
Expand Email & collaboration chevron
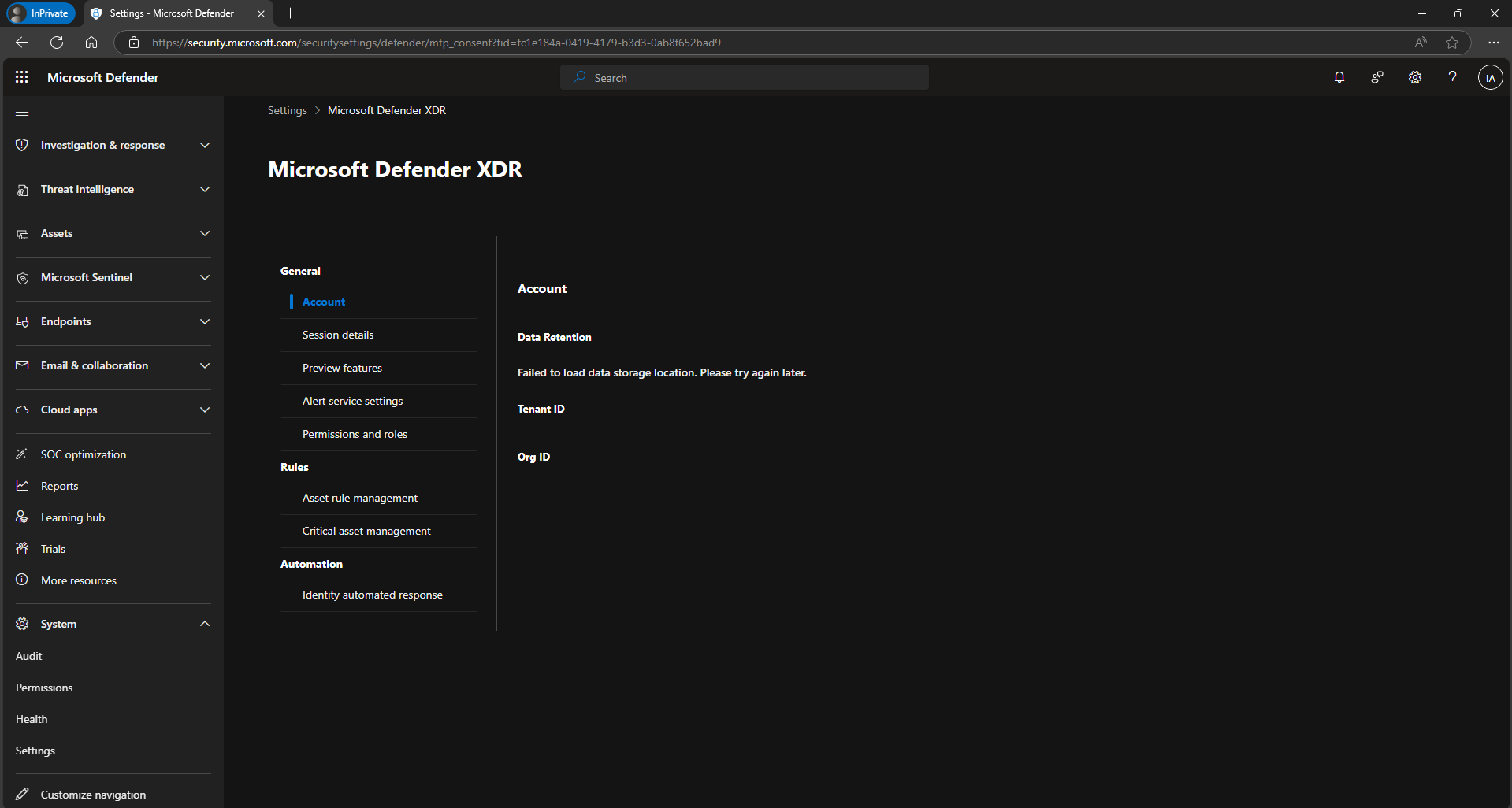click(205, 365)
